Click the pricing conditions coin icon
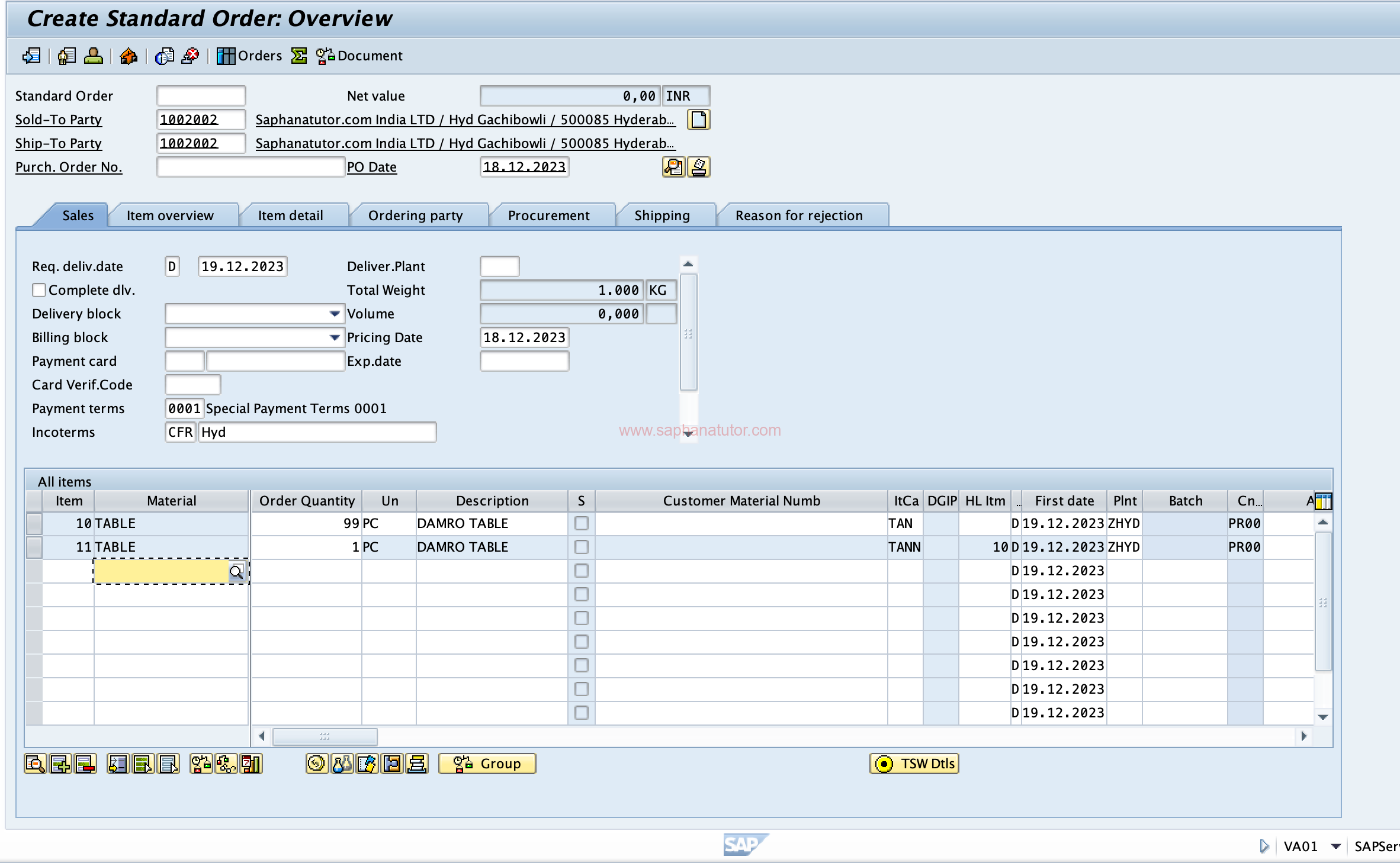 point(317,764)
